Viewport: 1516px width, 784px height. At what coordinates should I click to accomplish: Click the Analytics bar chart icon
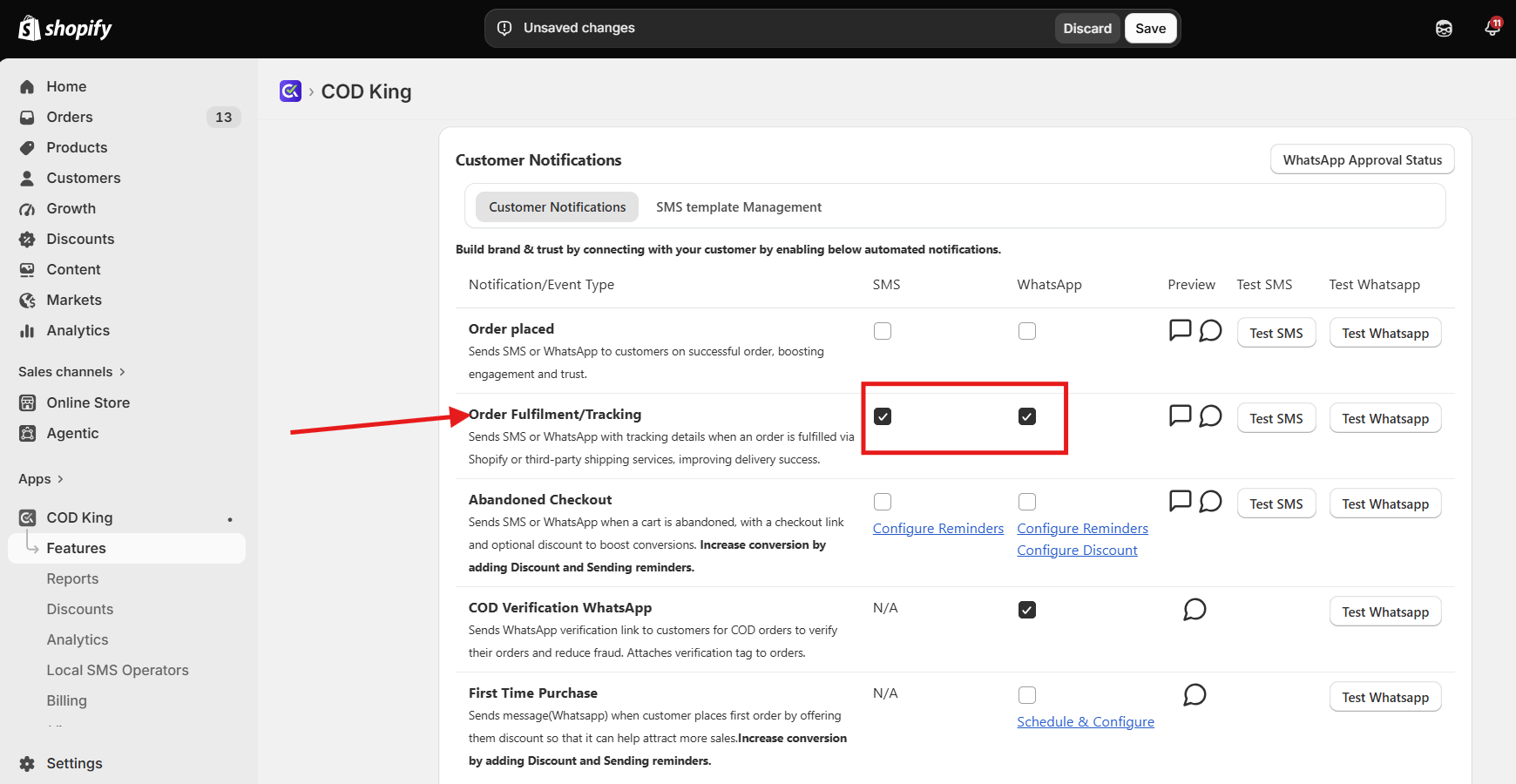point(27,330)
